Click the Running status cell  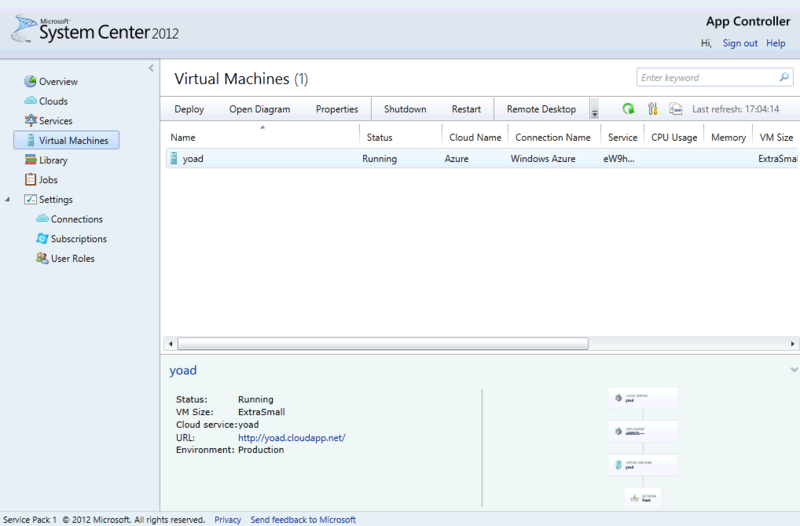click(379, 159)
